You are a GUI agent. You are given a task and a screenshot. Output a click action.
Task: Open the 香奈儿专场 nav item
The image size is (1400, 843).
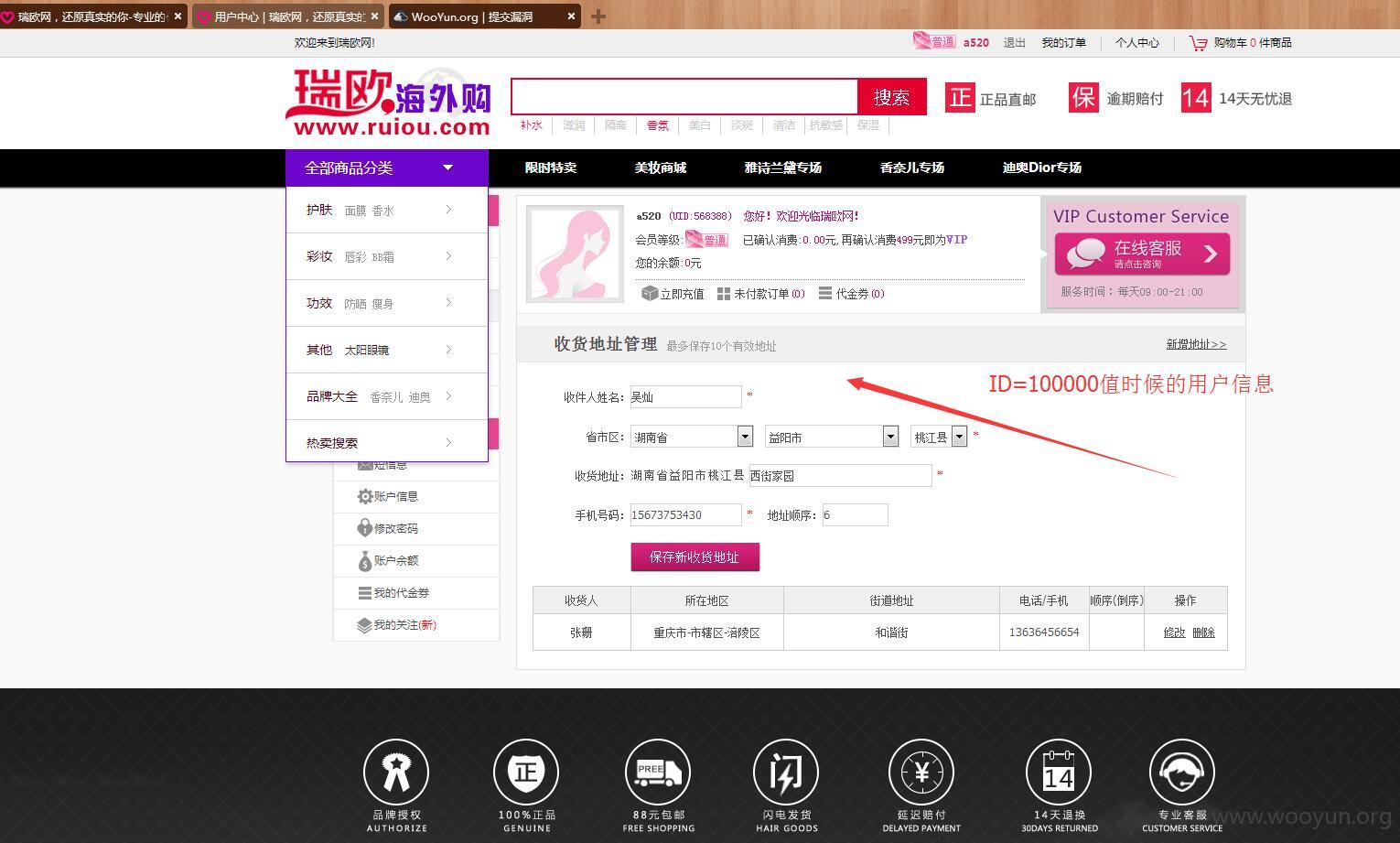[x=912, y=168]
